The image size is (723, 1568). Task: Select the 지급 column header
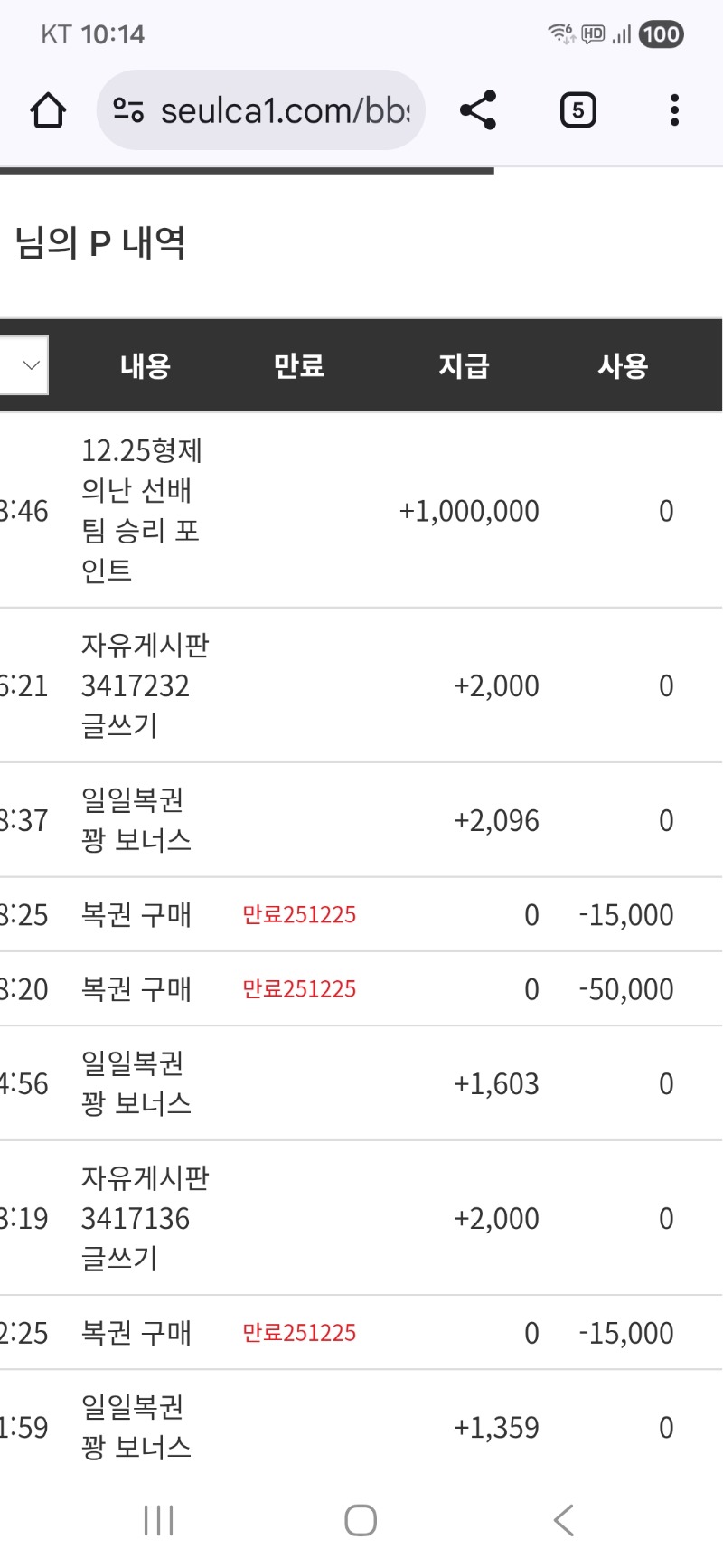coord(464,366)
